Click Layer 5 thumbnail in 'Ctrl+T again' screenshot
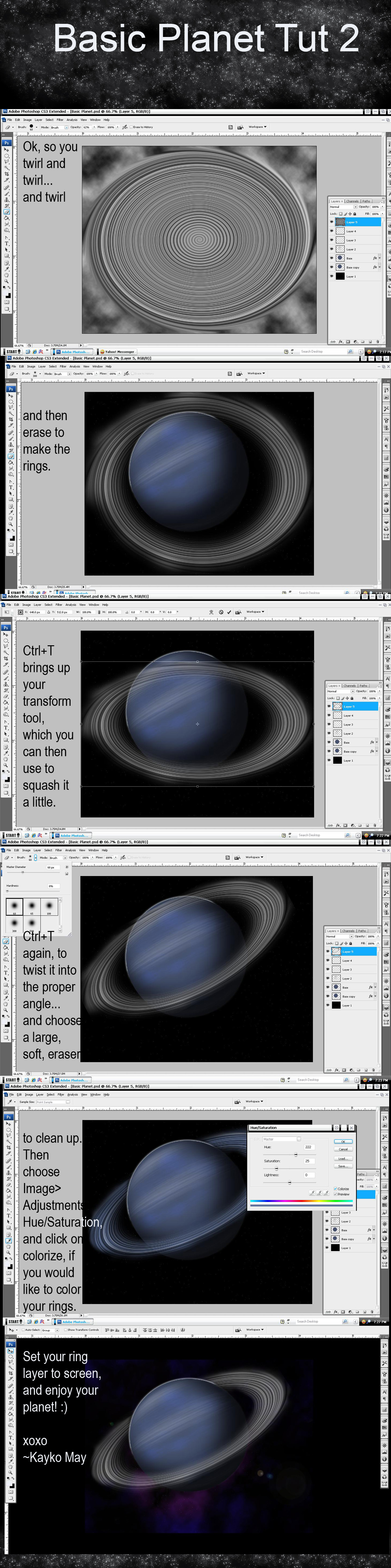 336,951
